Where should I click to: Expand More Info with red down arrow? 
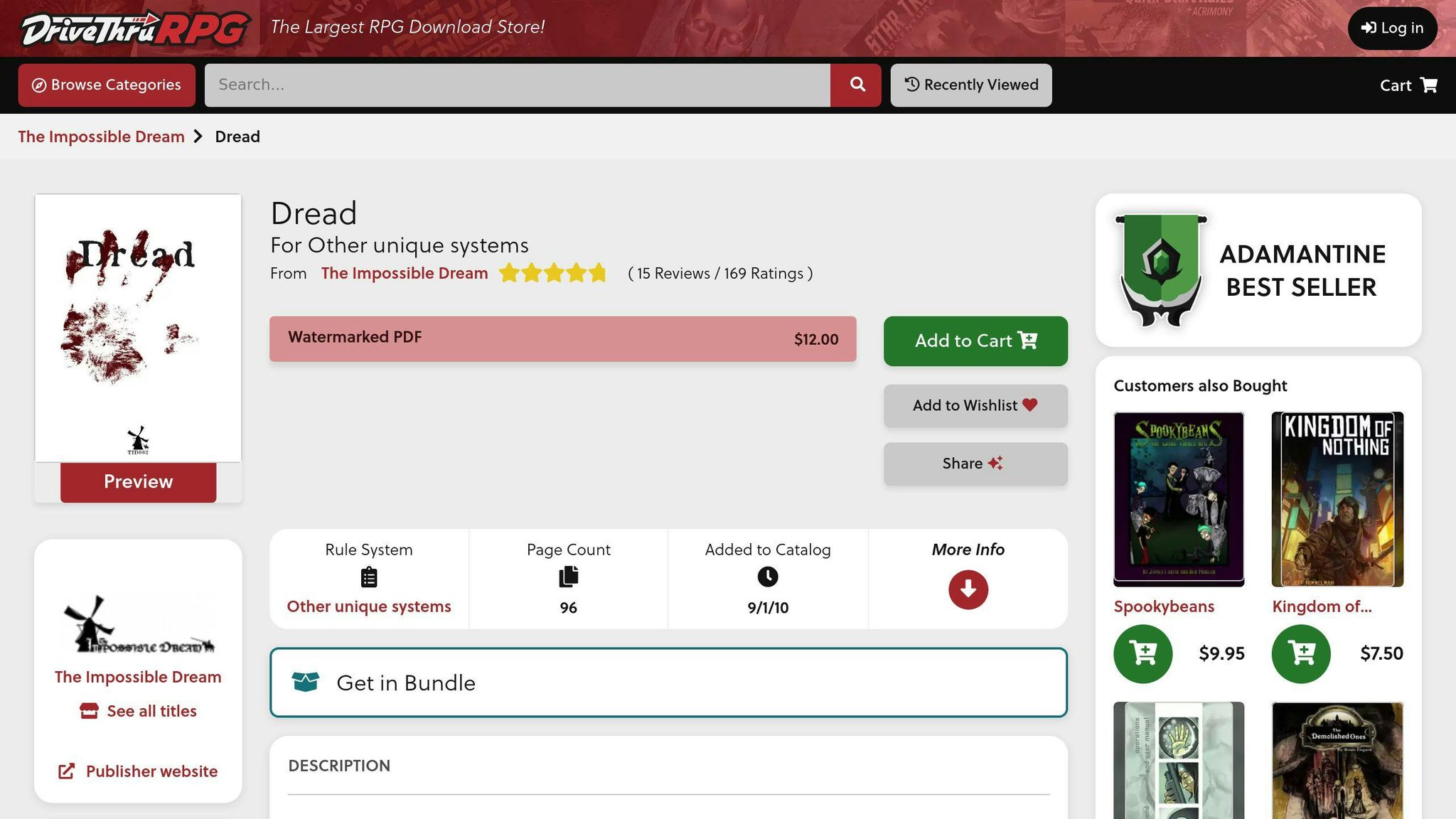968,589
